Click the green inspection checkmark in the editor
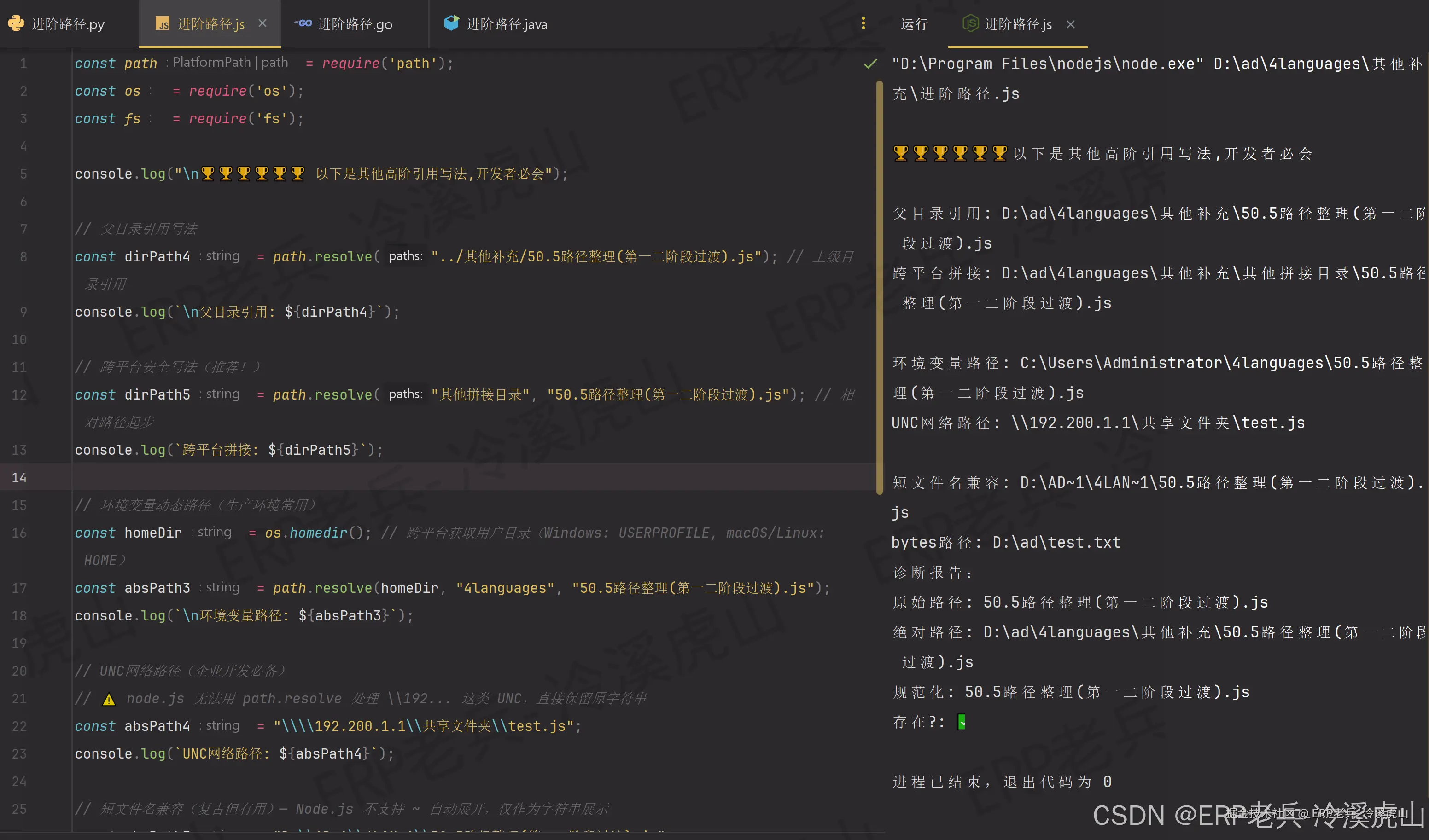 coord(870,64)
